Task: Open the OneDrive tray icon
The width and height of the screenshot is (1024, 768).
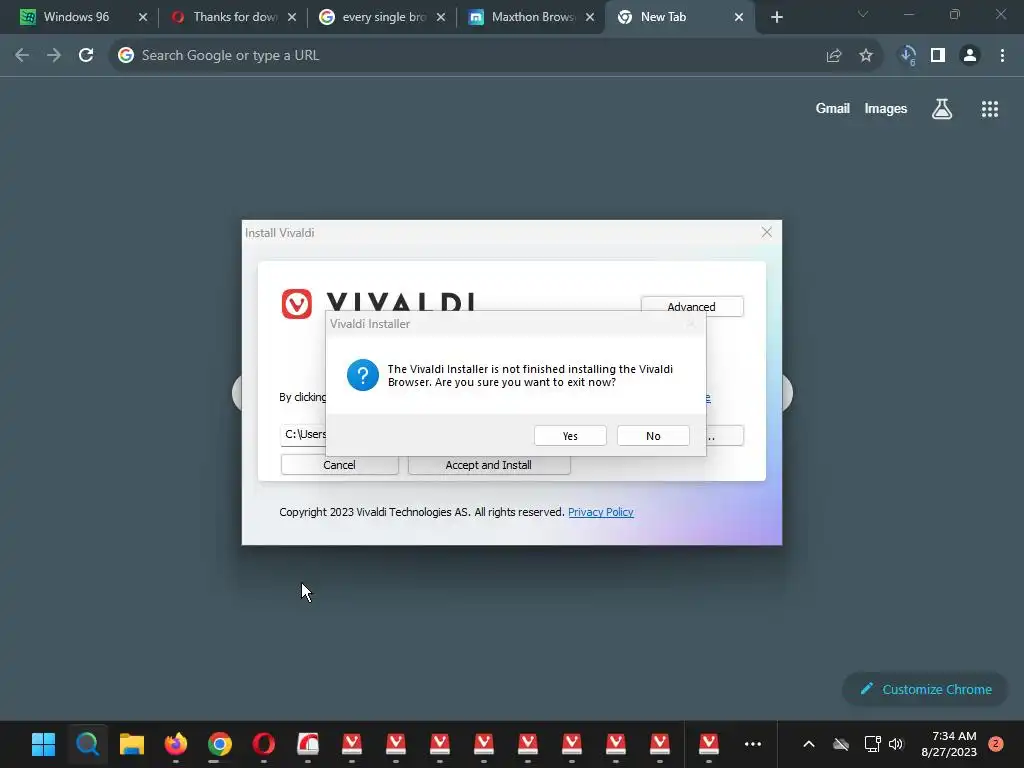Action: (841, 744)
